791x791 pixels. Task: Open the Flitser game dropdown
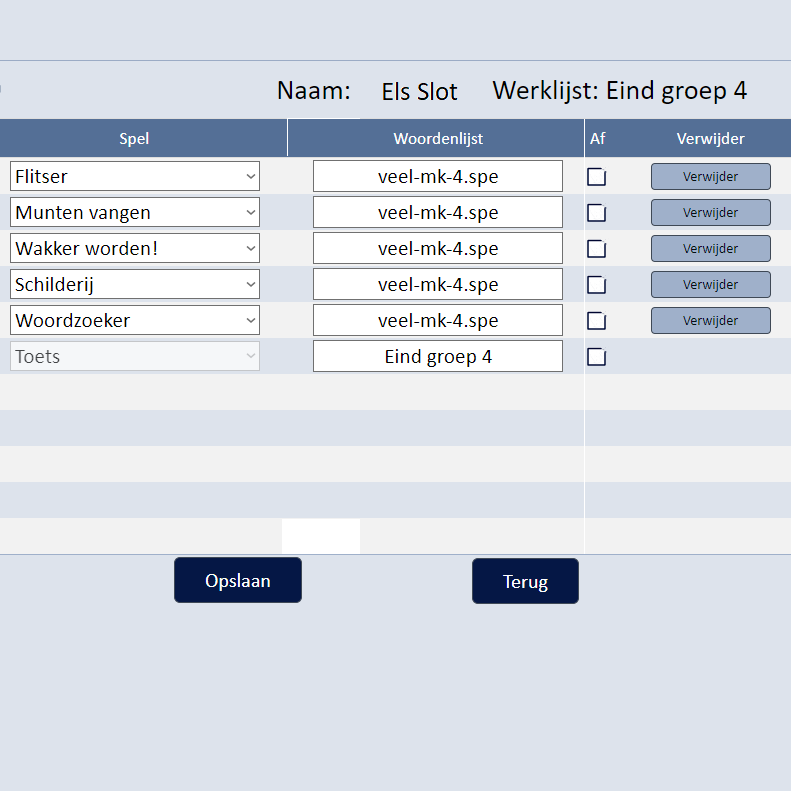tap(135, 176)
